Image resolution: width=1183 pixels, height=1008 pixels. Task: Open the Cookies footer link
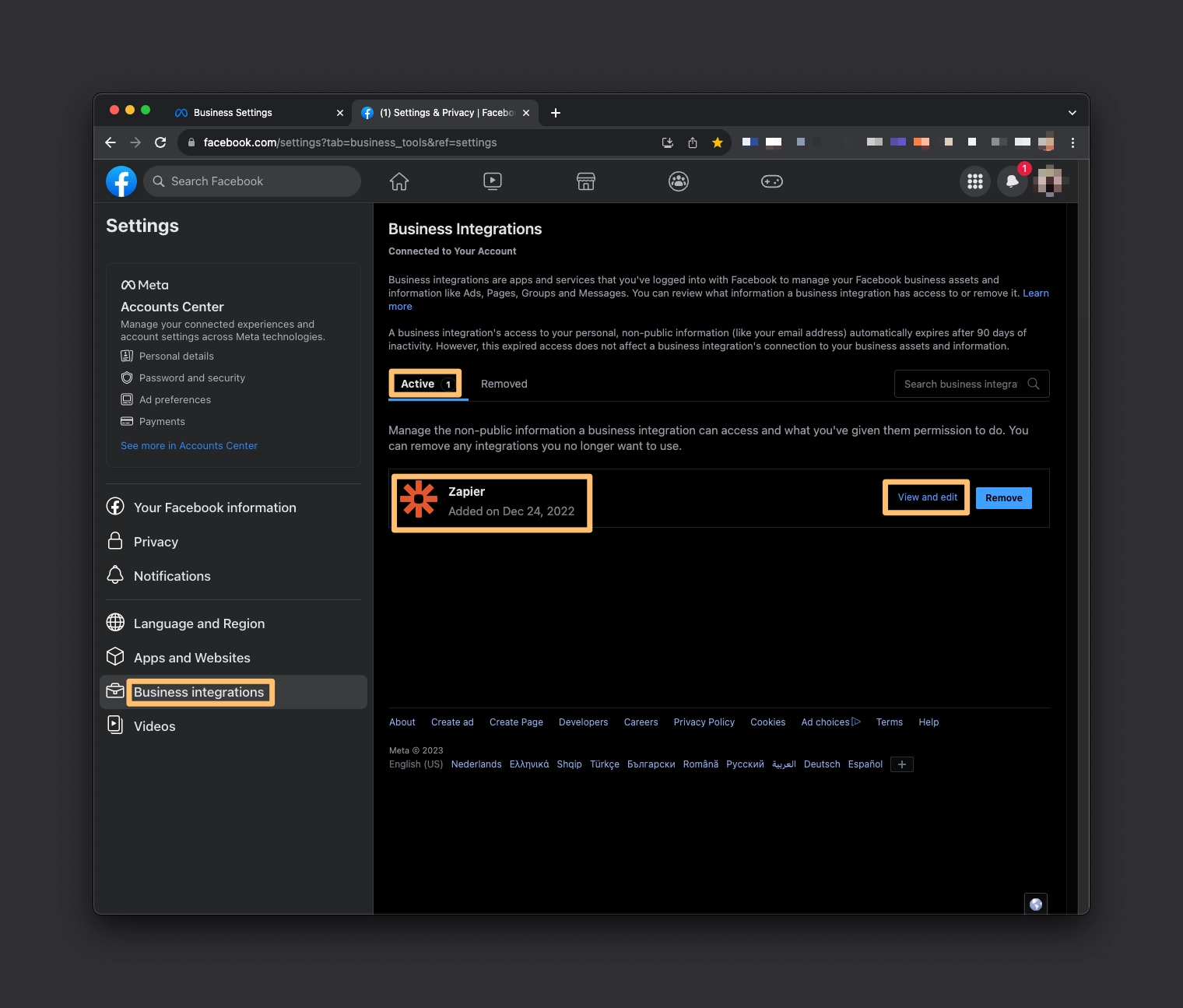point(768,722)
